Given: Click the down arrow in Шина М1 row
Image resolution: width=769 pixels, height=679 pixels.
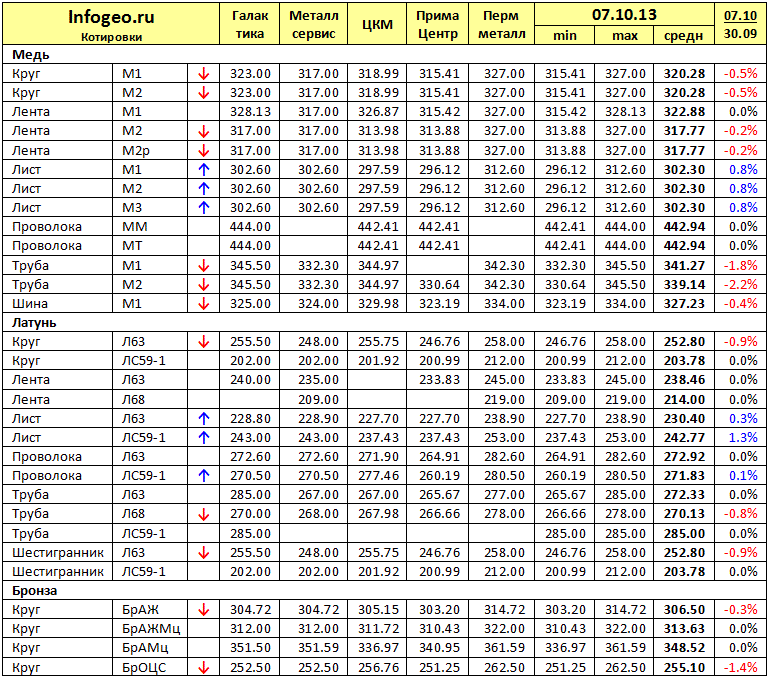Looking at the screenshot, I should click(204, 304).
